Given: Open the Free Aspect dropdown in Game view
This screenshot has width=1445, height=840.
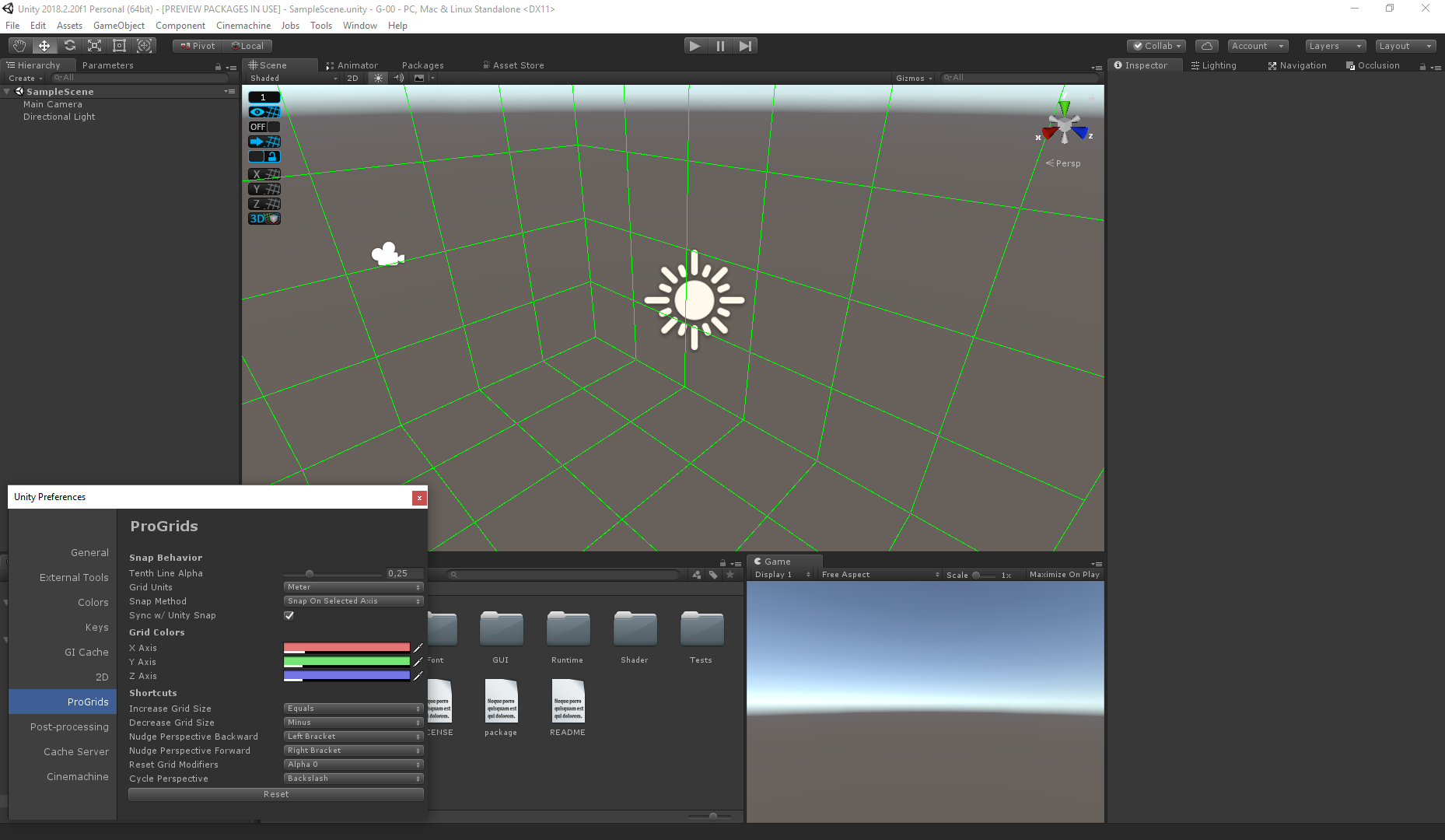Looking at the screenshot, I should click(x=877, y=574).
